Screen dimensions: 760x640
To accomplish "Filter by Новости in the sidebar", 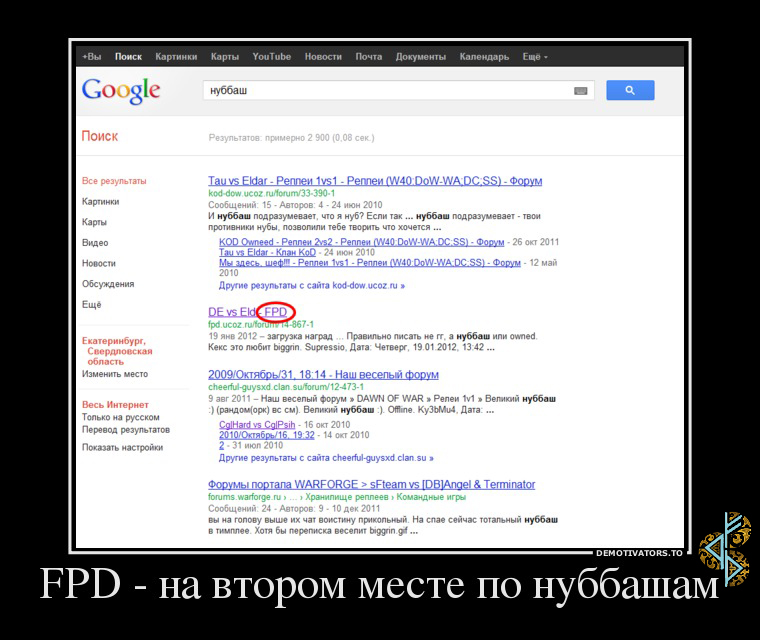I will [x=99, y=263].
